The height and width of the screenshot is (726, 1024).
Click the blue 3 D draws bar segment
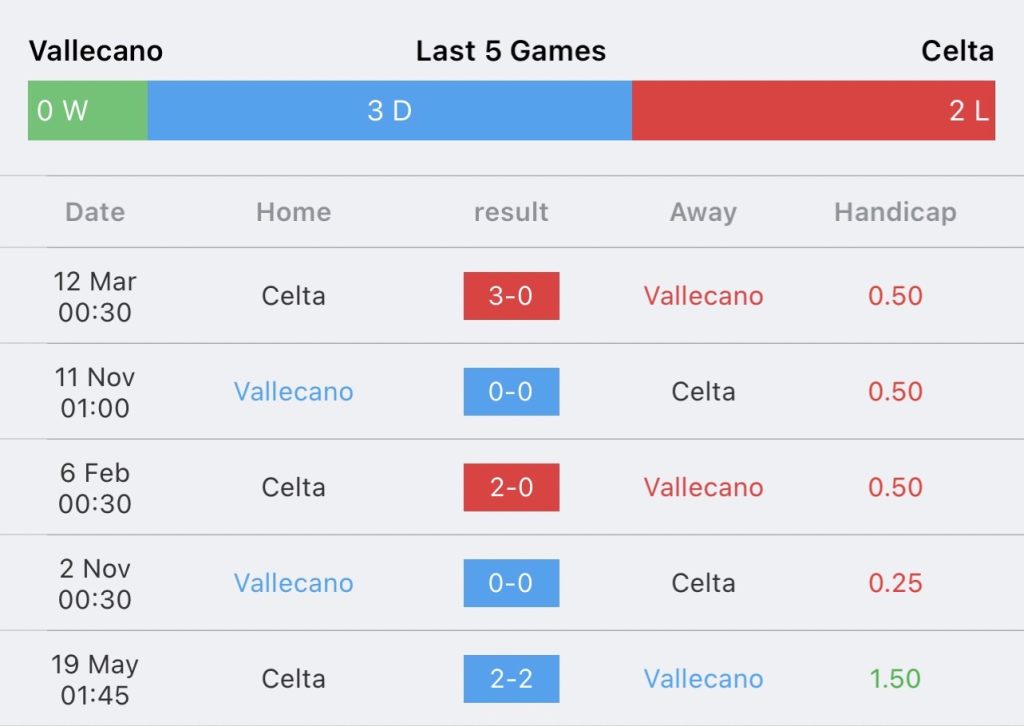coord(390,110)
